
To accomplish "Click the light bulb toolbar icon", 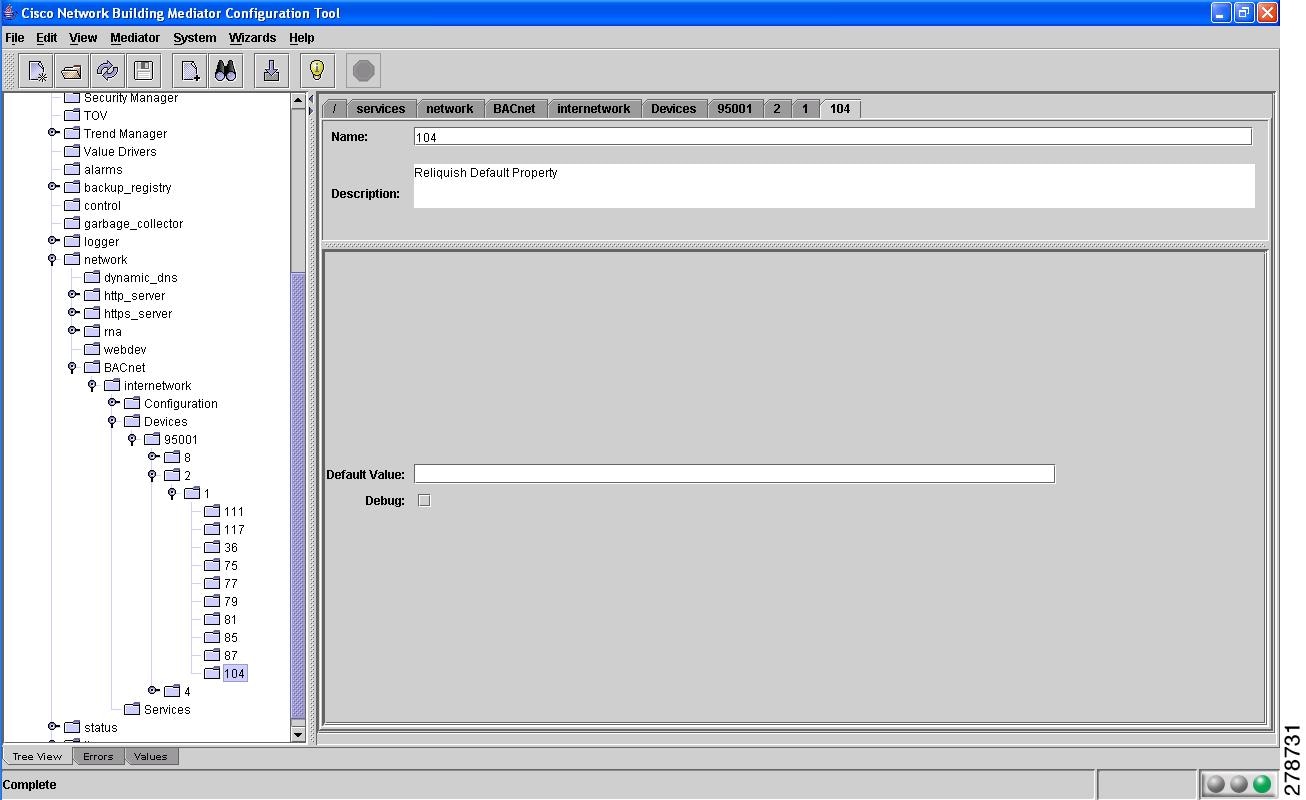I will coord(317,70).
